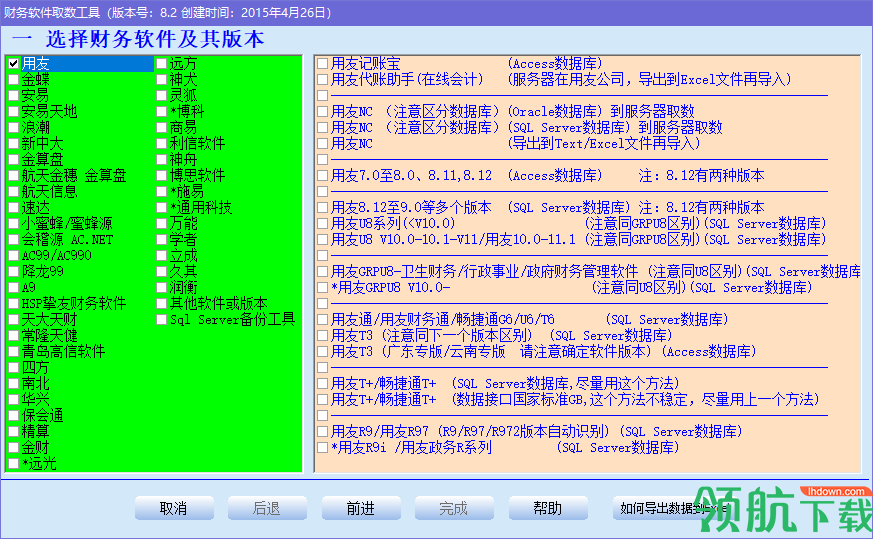Image resolution: width=873 pixels, height=539 pixels.
Task: Check HSP挚友财务软件 option
Action: tap(14, 304)
